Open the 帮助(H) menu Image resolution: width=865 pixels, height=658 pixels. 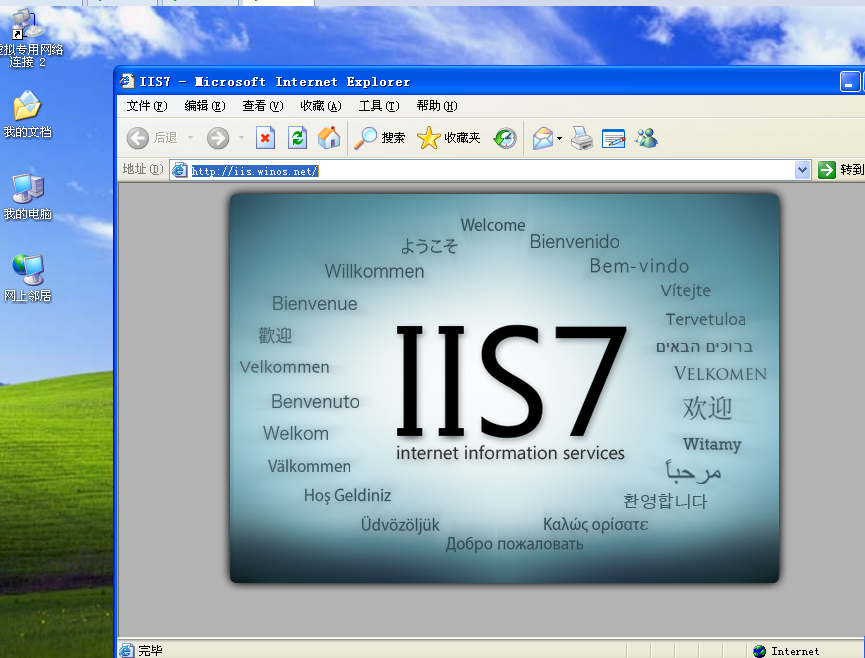tap(437, 106)
